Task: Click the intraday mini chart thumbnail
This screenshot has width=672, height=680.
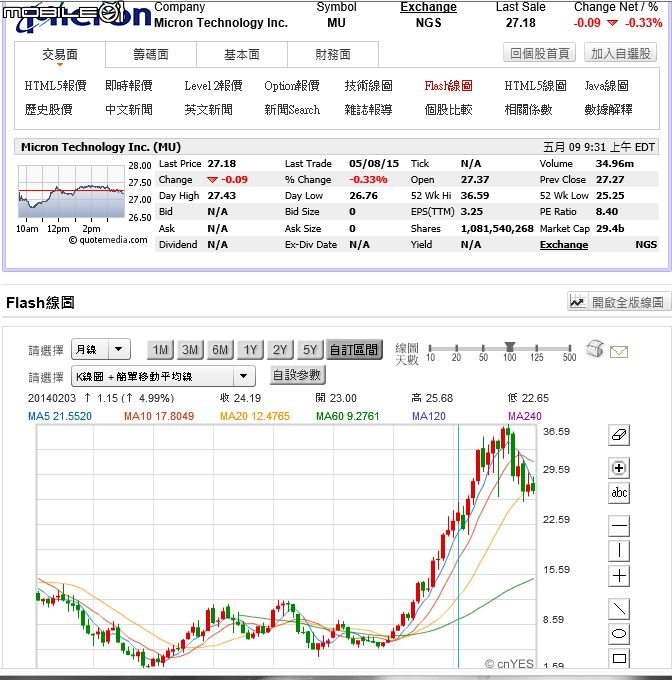Action: 72,191
